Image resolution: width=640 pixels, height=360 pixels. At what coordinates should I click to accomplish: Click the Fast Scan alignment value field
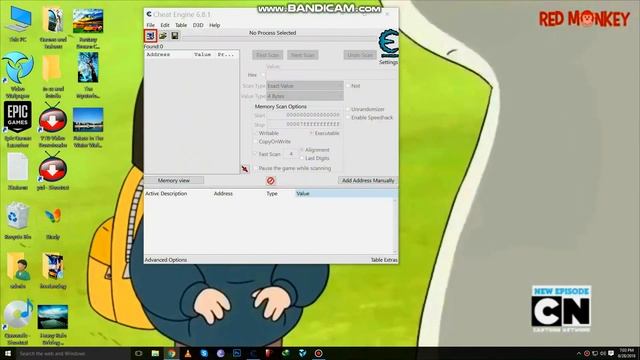pyautogui.click(x=291, y=154)
